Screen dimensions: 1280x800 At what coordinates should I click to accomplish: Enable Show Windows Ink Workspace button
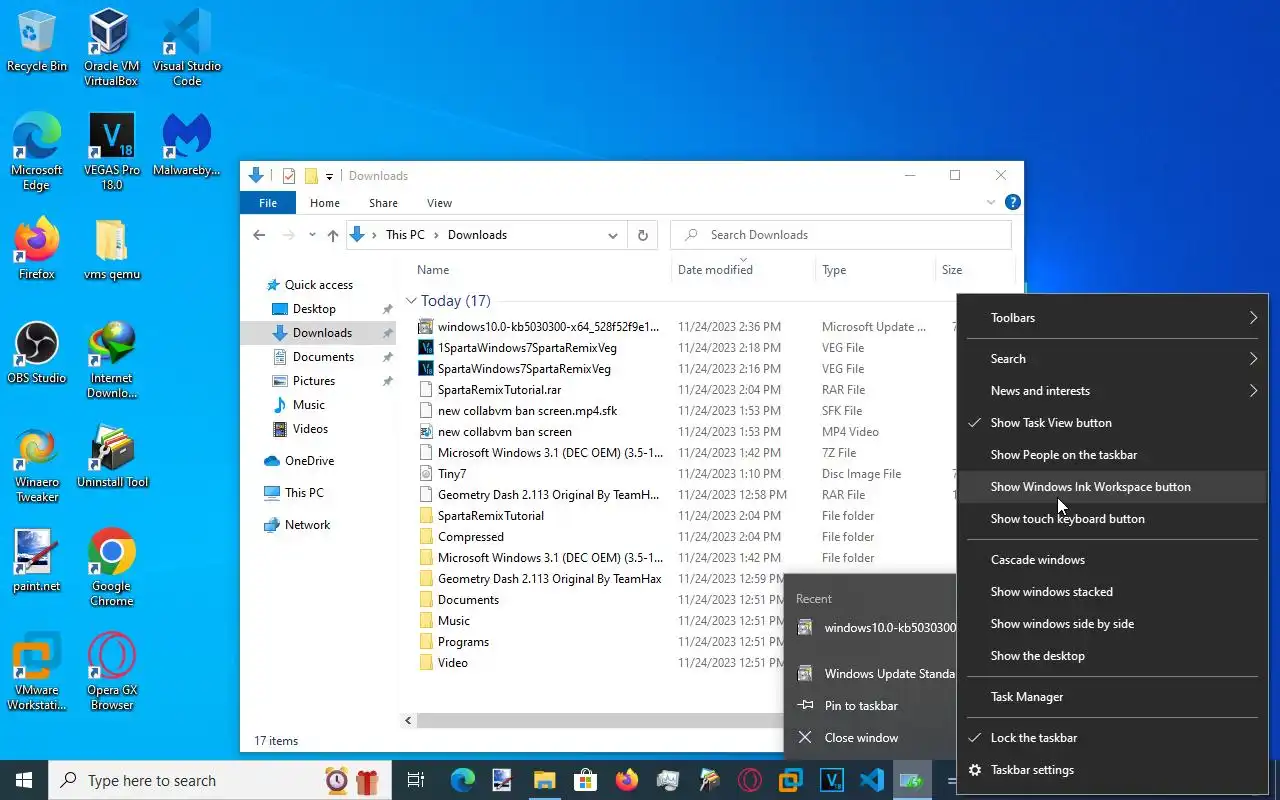click(x=1111, y=487)
